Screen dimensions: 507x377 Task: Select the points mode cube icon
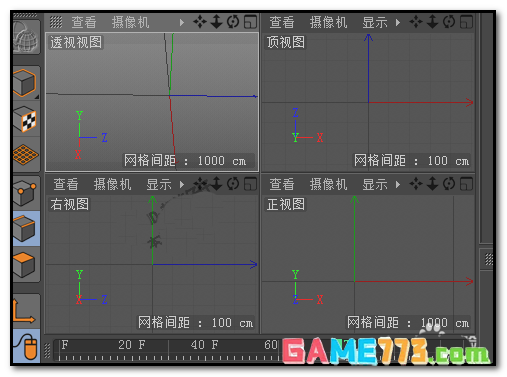pyautogui.click(x=26, y=193)
